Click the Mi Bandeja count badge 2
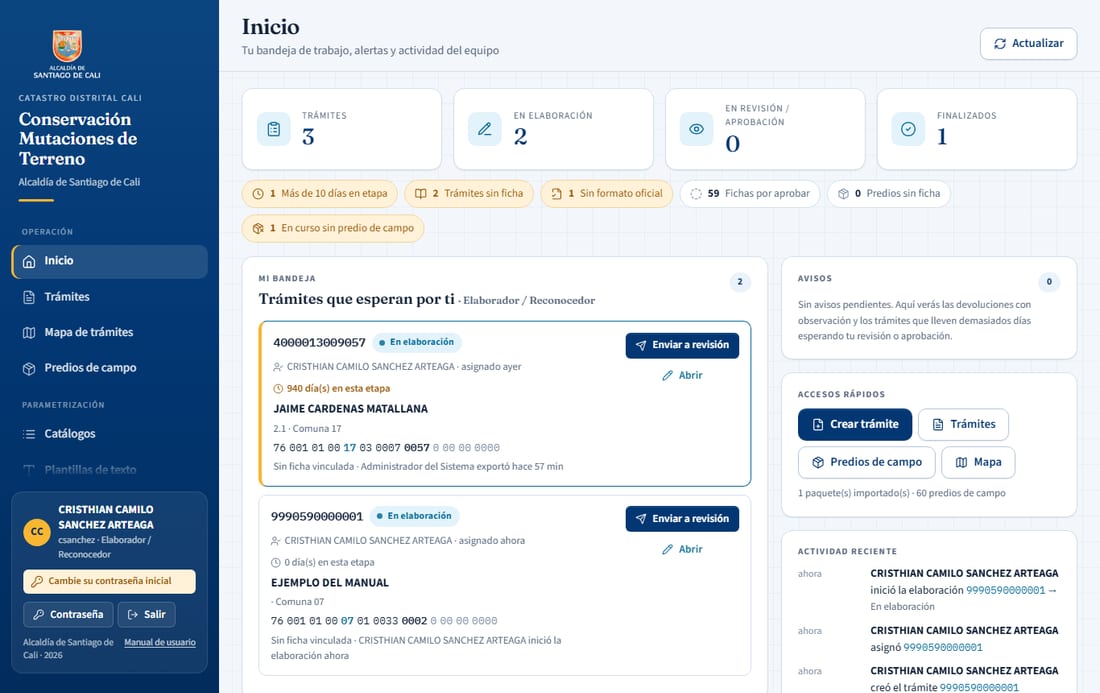Screen dimensions: 1100x693 (740, 282)
